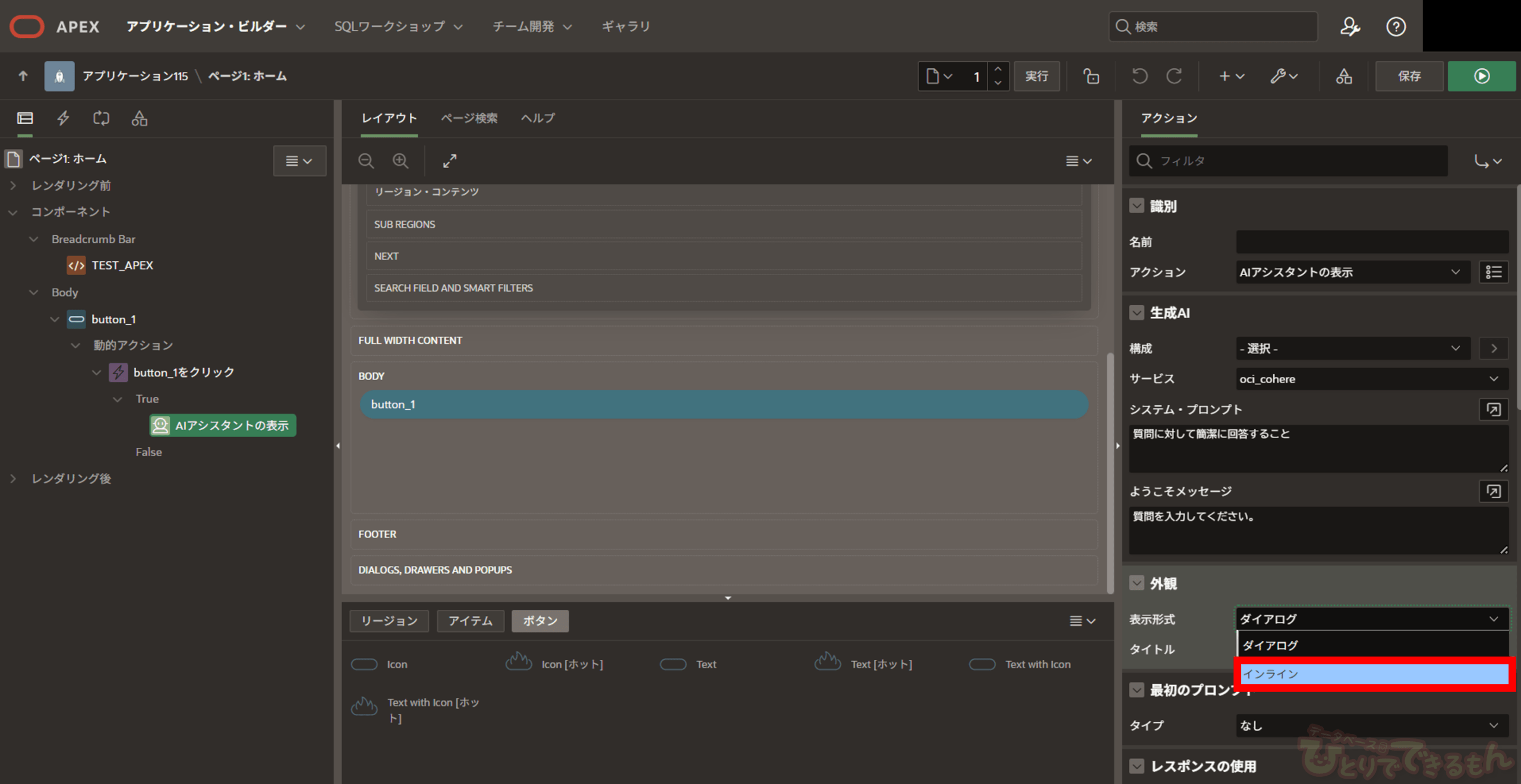Collapse the 外観 section
1521x784 pixels.
tap(1137, 583)
